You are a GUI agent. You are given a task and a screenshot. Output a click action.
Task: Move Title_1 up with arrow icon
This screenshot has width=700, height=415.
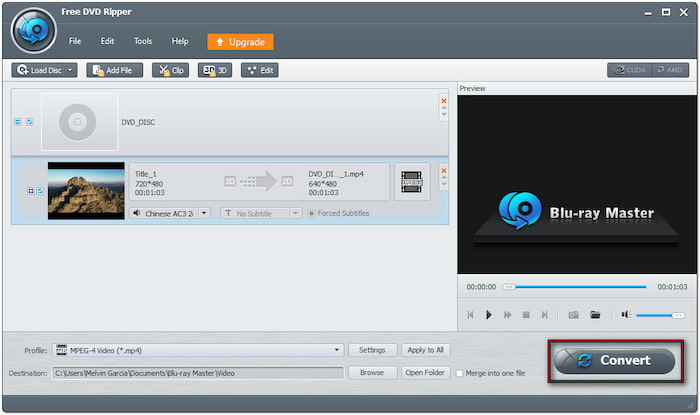[444, 177]
